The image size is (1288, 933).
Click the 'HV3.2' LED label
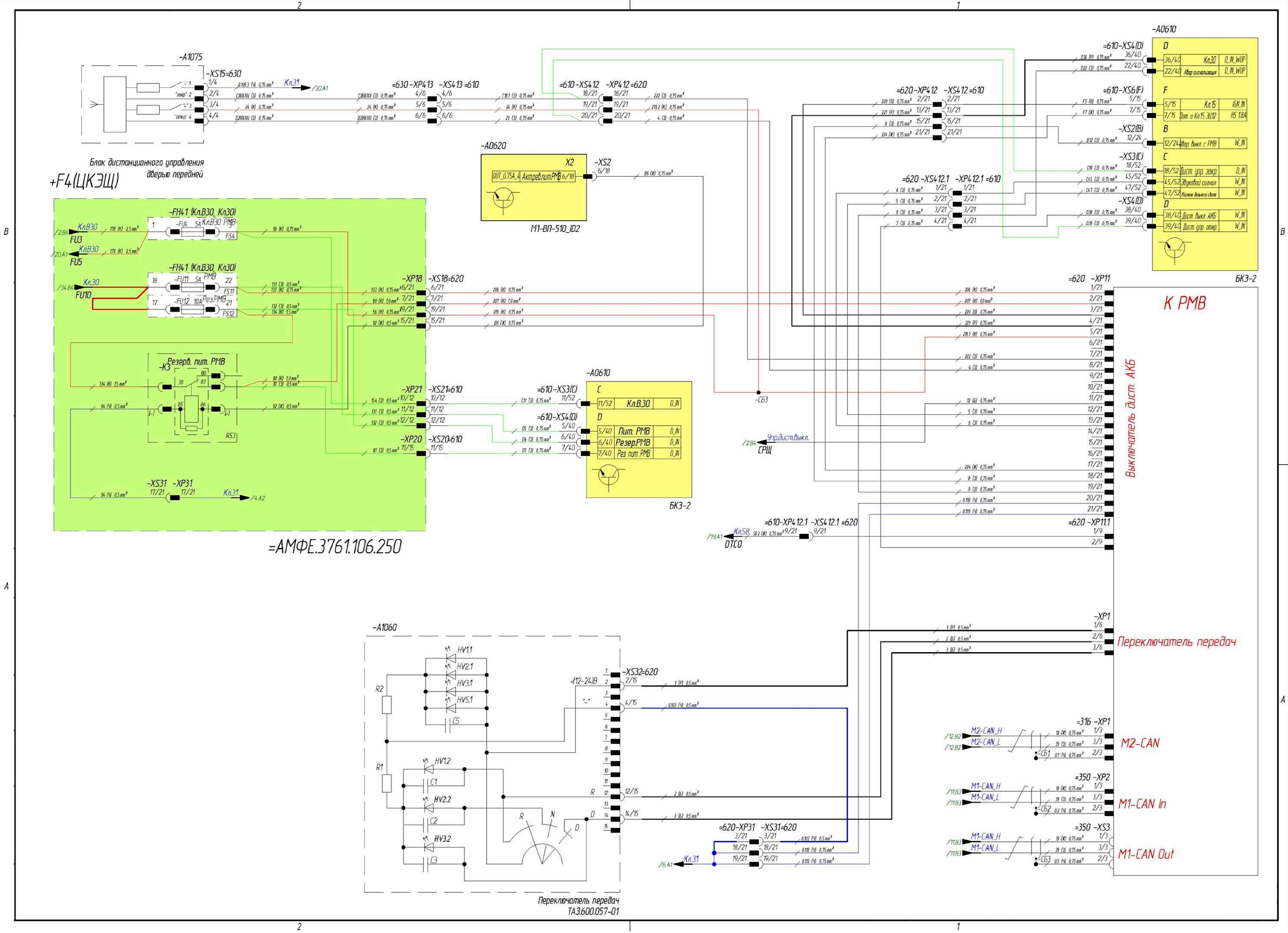[442, 838]
